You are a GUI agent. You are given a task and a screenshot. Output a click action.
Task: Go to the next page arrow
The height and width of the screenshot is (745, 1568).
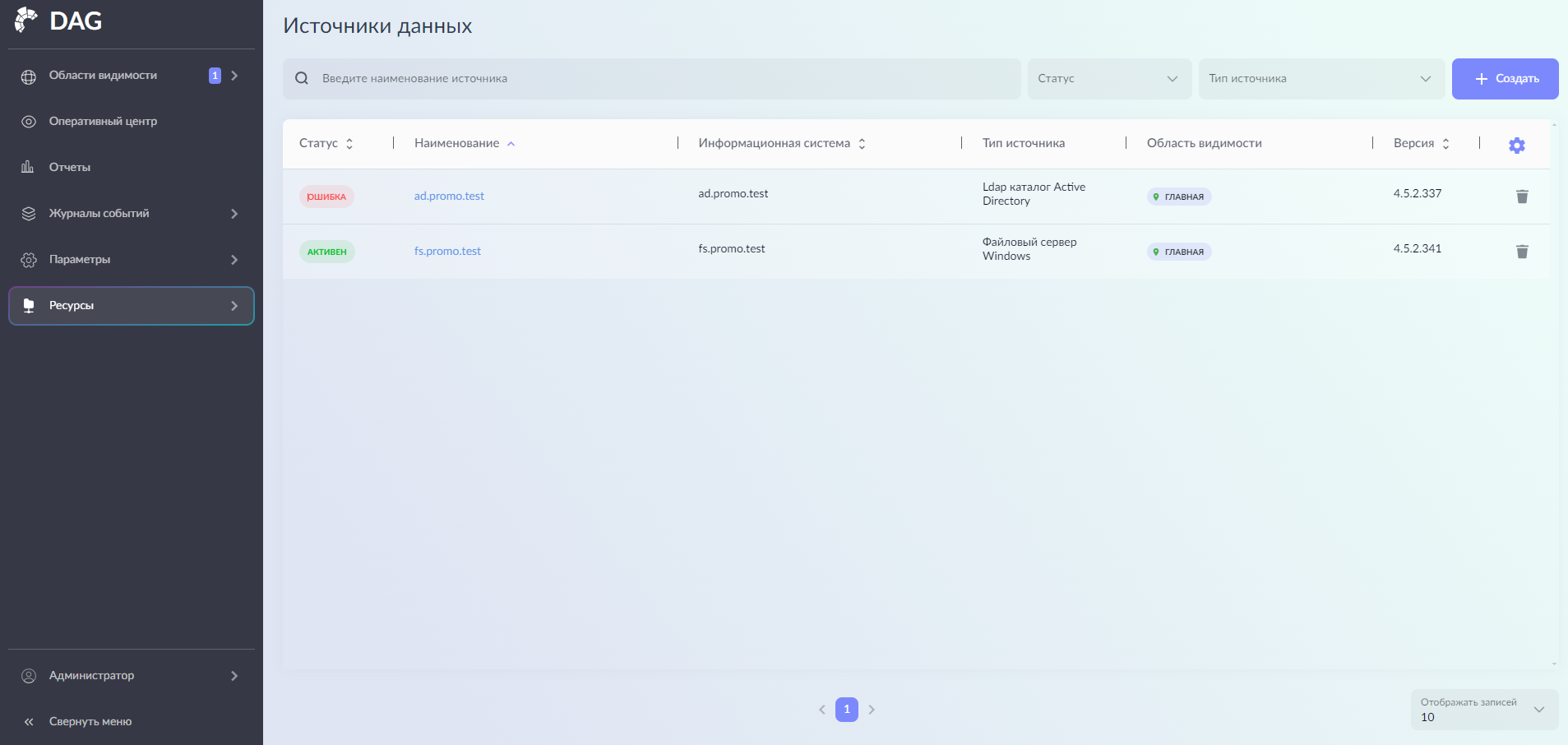[x=872, y=710]
